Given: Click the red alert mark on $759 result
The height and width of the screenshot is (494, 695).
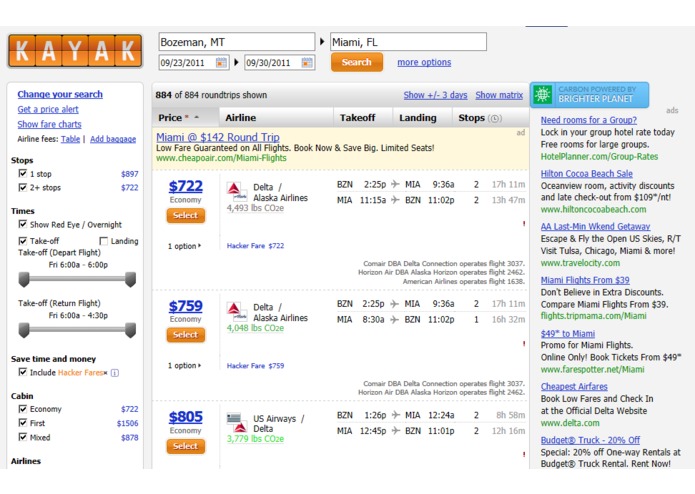Looking at the screenshot, I should click(524, 343).
